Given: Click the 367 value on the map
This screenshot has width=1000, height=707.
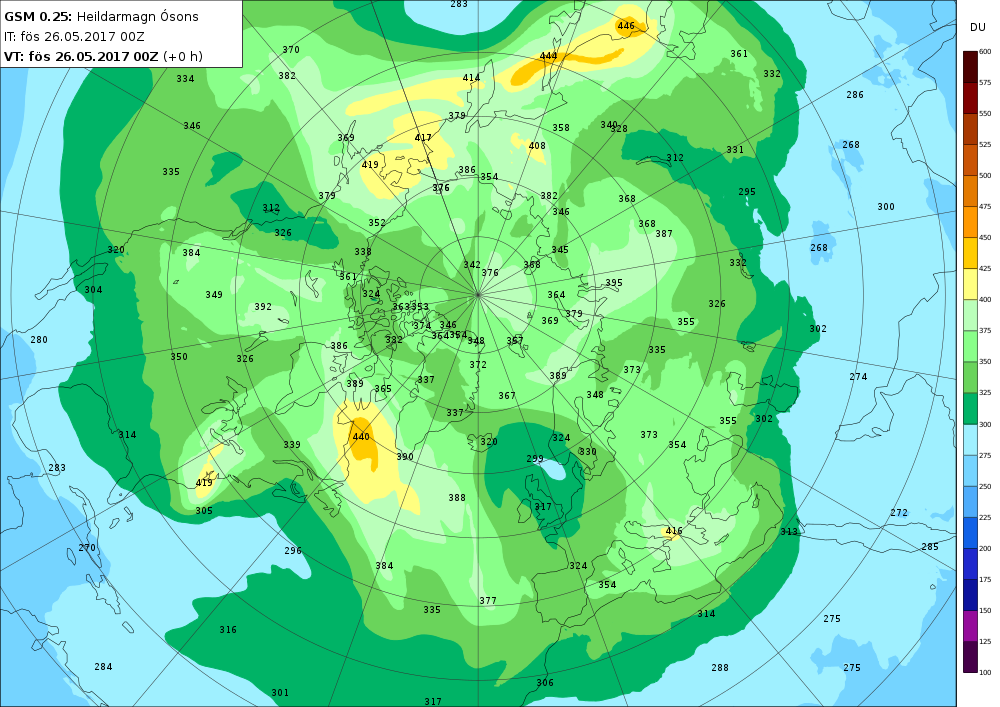Looking at the screenshot, I should point(507,396).
